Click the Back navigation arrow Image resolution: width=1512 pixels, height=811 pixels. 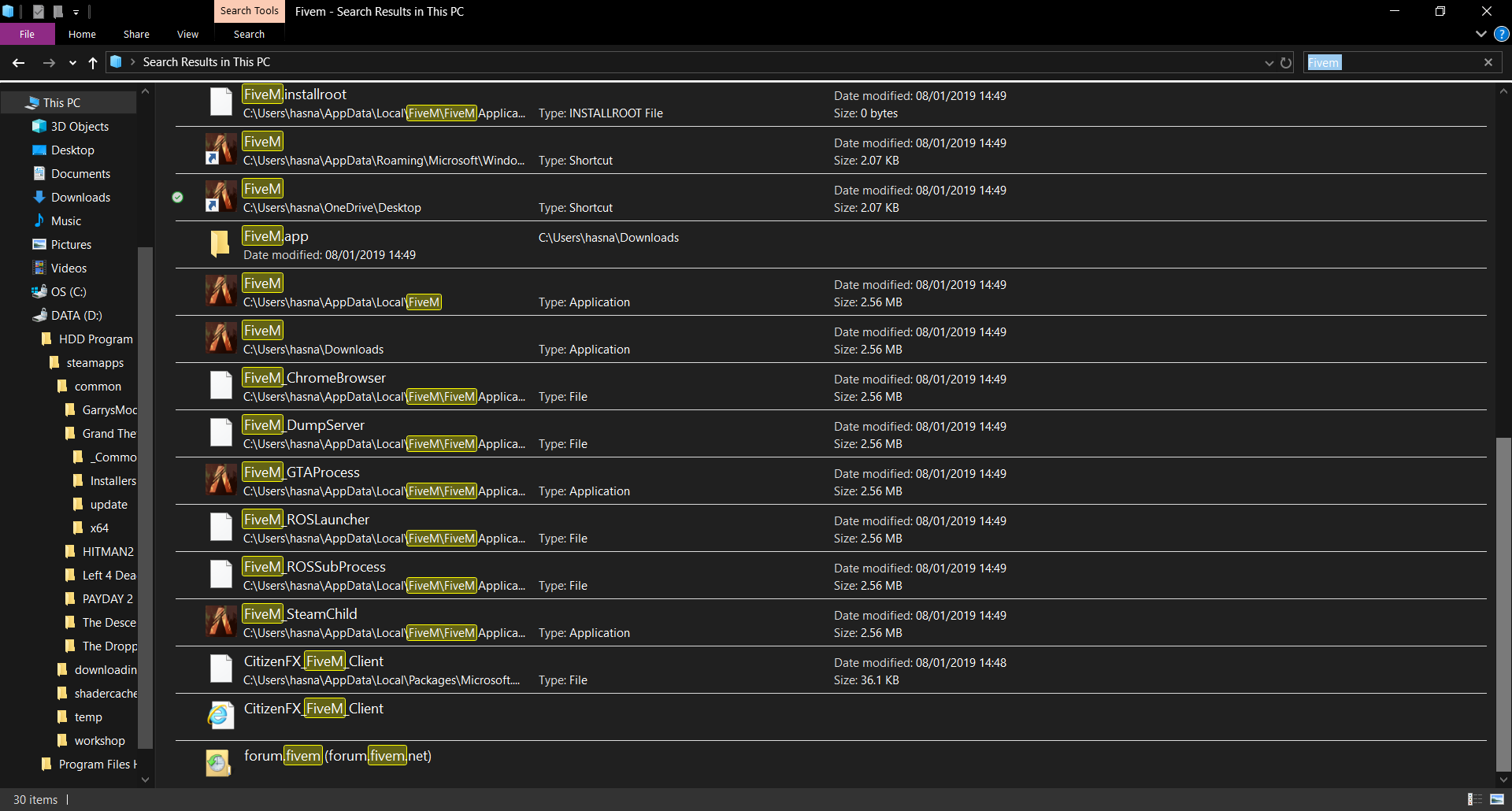19,62
